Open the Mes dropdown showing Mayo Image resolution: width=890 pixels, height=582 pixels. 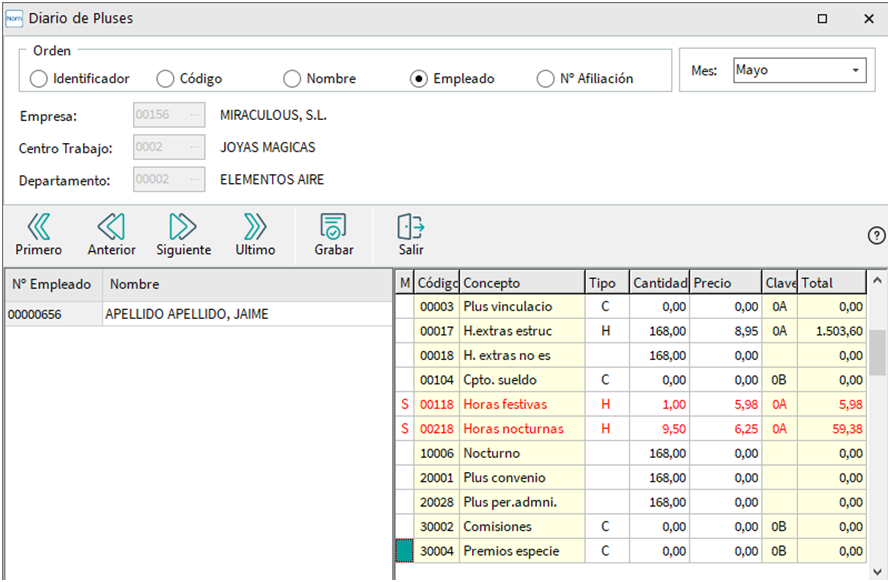pos(856,71)
